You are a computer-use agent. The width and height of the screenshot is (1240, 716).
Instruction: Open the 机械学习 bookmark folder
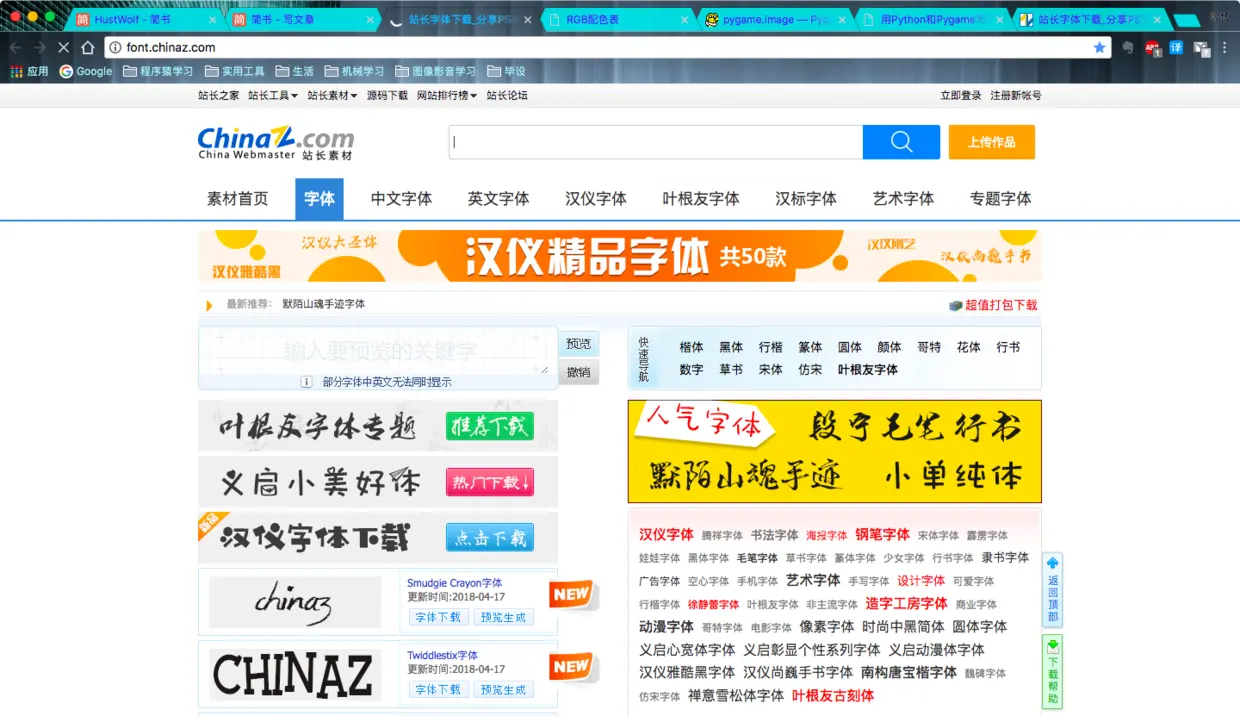(x=355, y=71)
